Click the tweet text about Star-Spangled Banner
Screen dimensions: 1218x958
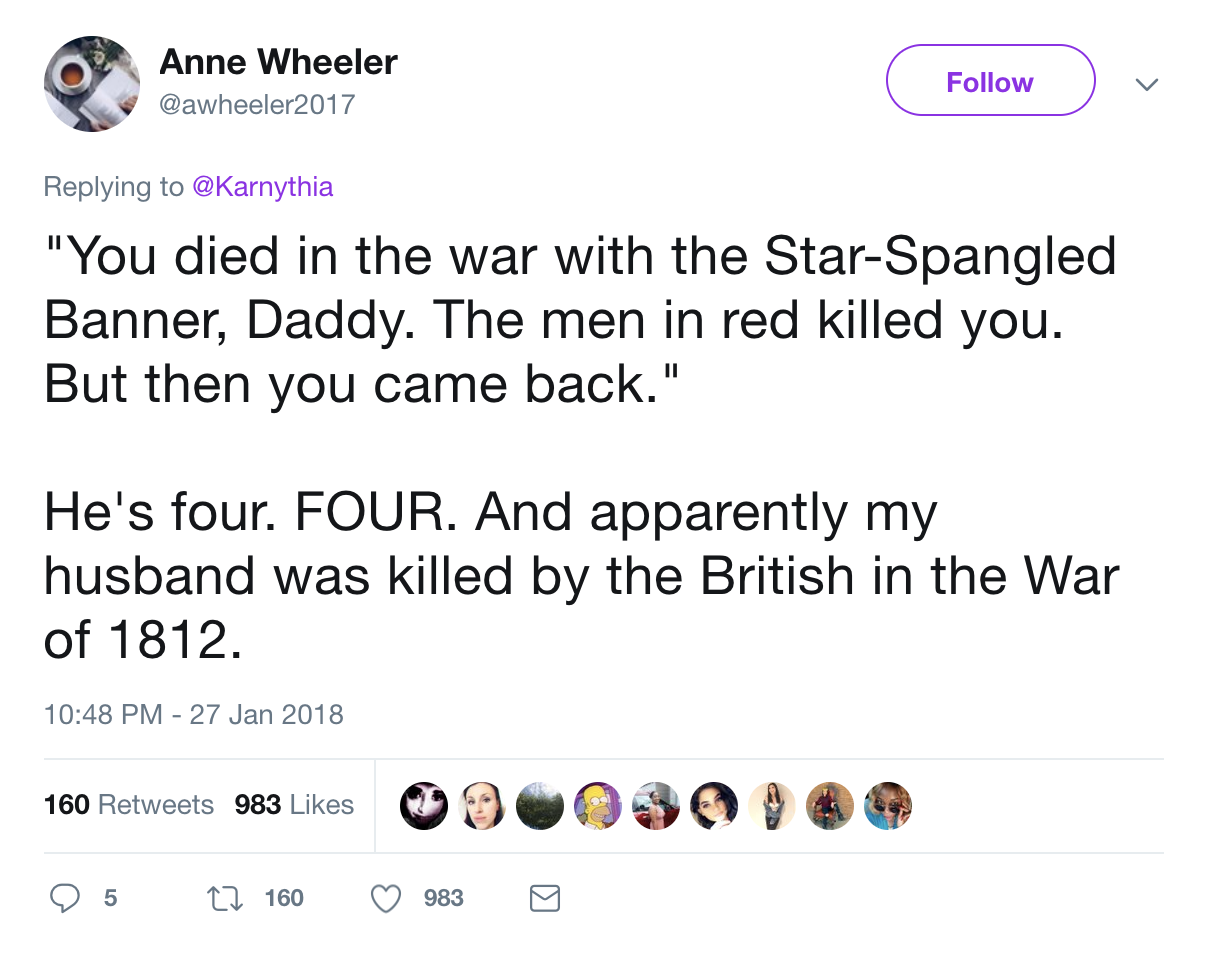point(580,320)
